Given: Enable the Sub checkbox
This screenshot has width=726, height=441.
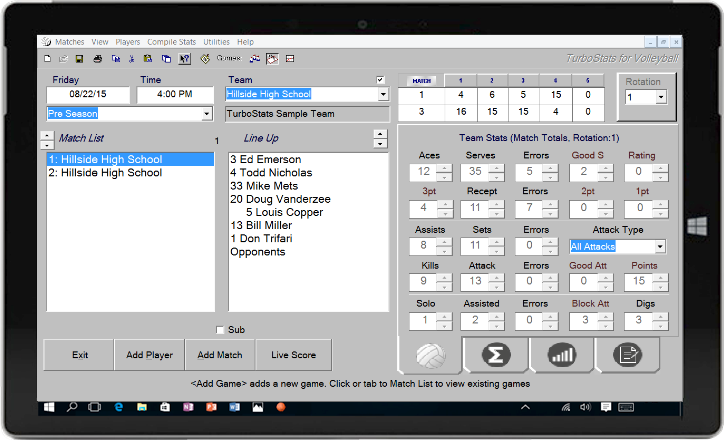Looking at the screenshot, I should click(220, 330).
